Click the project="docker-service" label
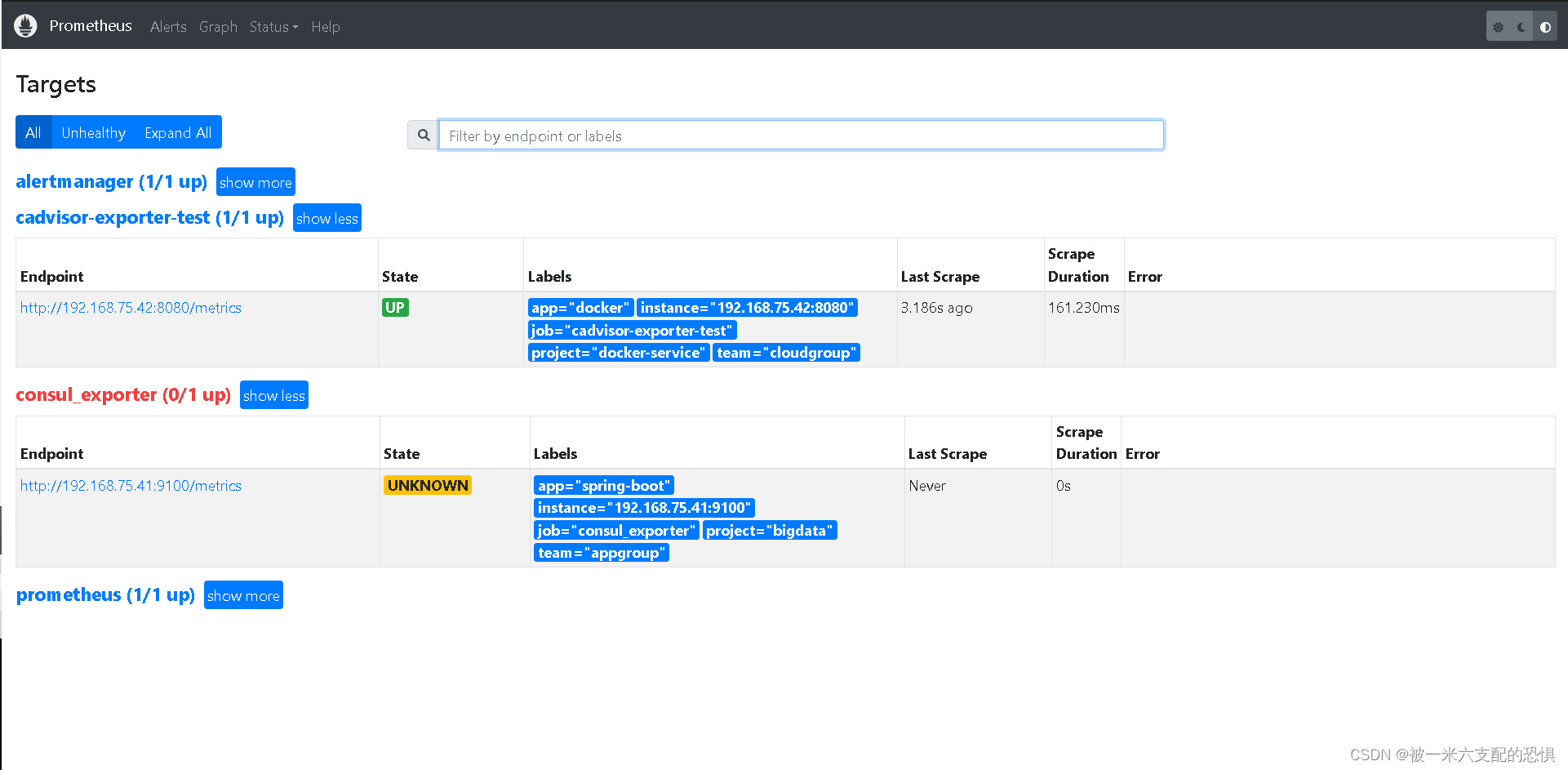The height and width of the screenshot is (770, 1568). pyautogui.click(x=619, y=353)
